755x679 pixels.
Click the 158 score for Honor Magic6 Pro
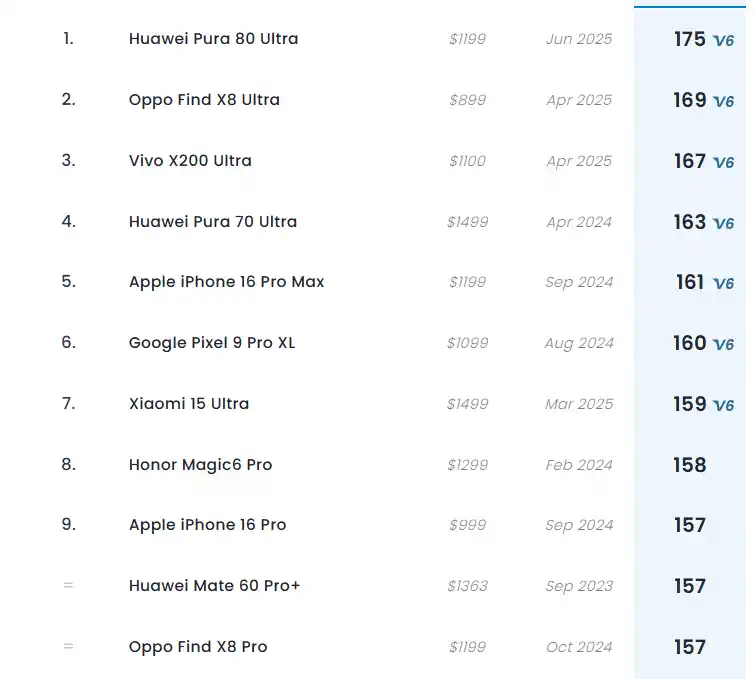click(x=690, y=465)
